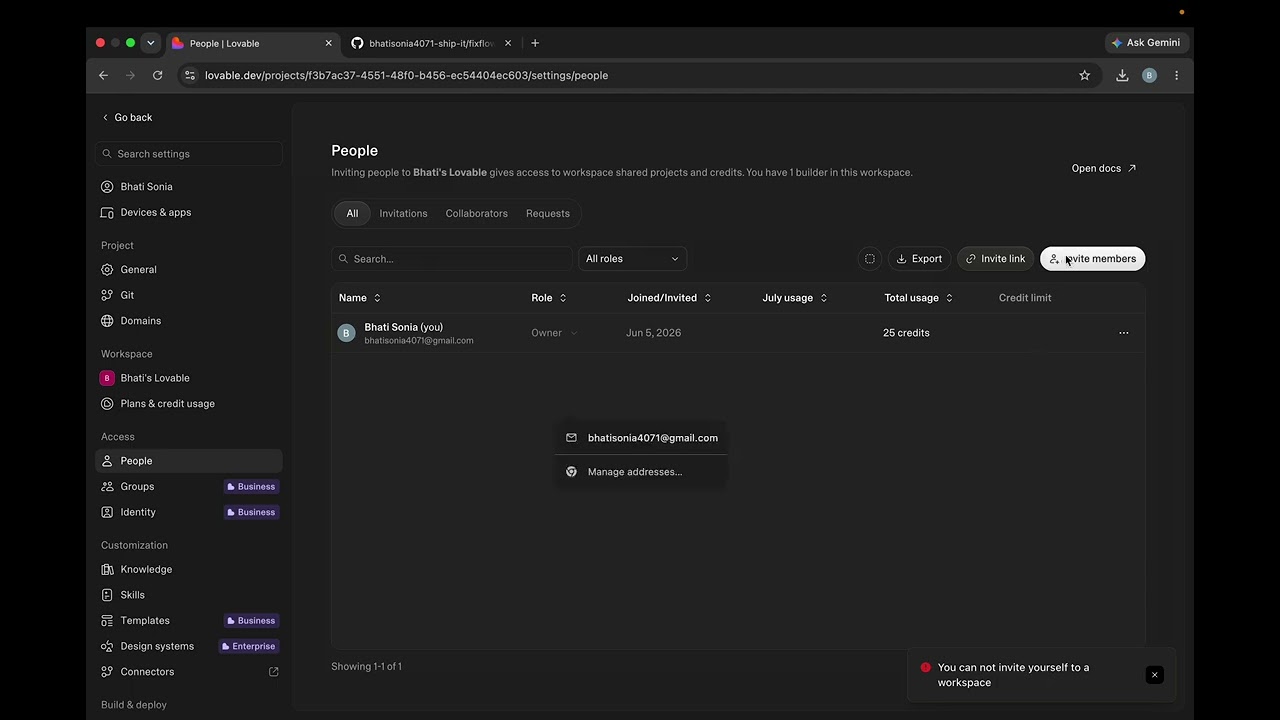Select People in Access section

click(x=189, y=461)
